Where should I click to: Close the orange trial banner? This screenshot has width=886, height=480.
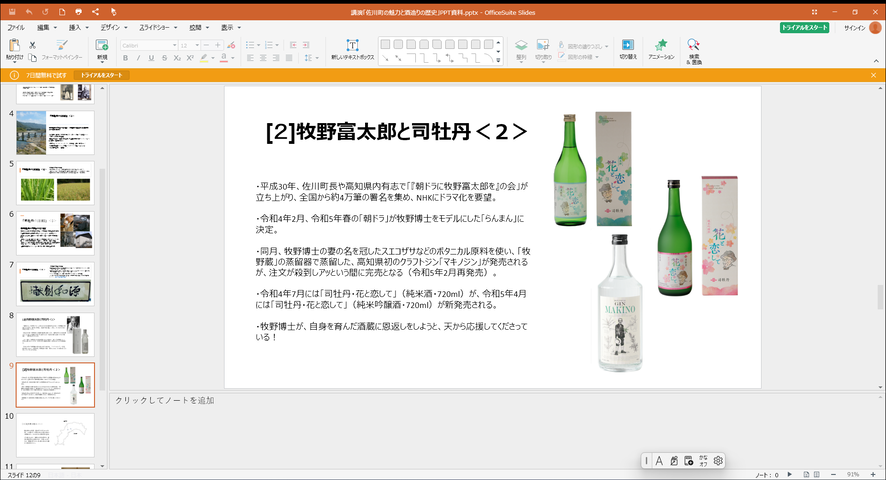click(x=874, y=75)
